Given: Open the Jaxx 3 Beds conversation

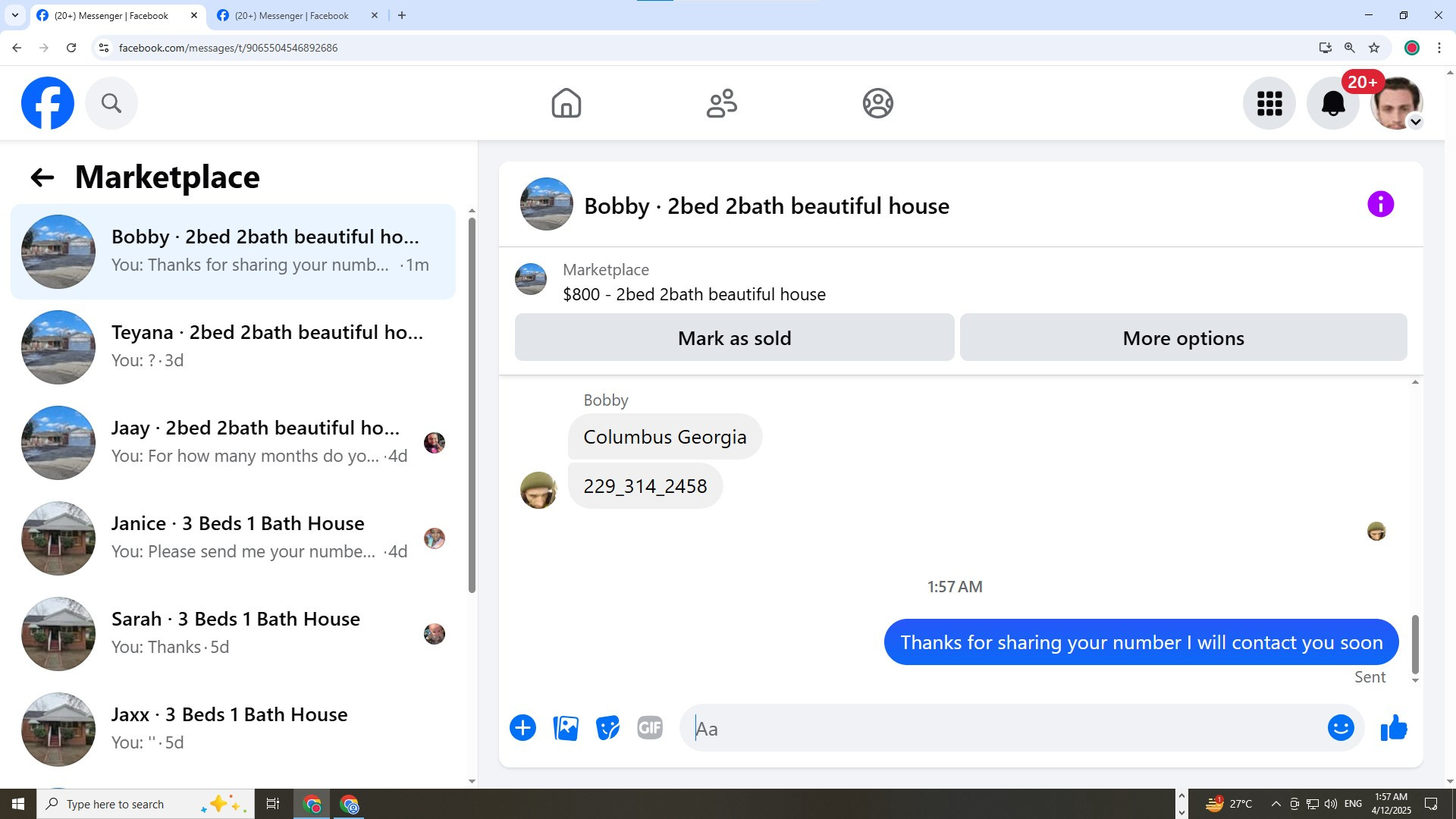Looking at the screenshot, I should pos(233,730).
